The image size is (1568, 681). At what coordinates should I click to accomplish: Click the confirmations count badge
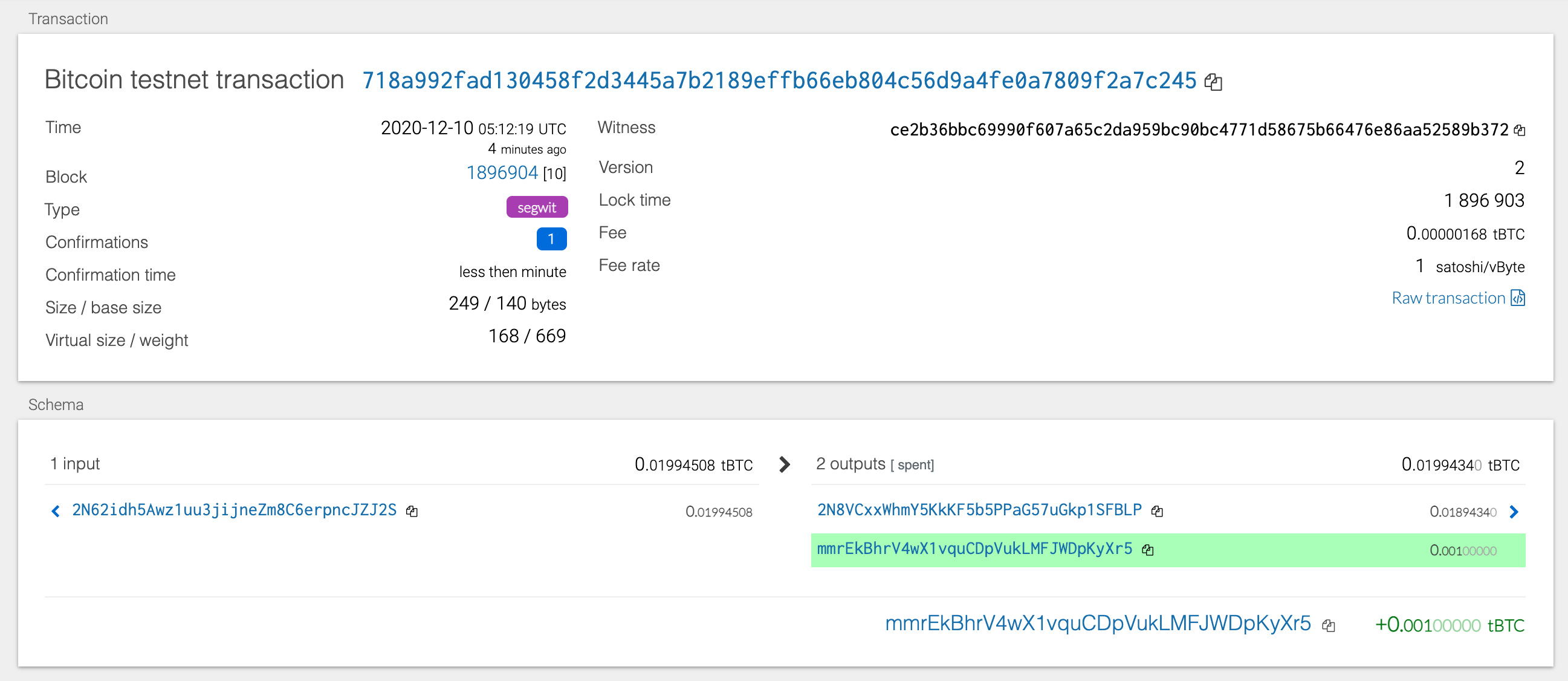coord(551,239)
